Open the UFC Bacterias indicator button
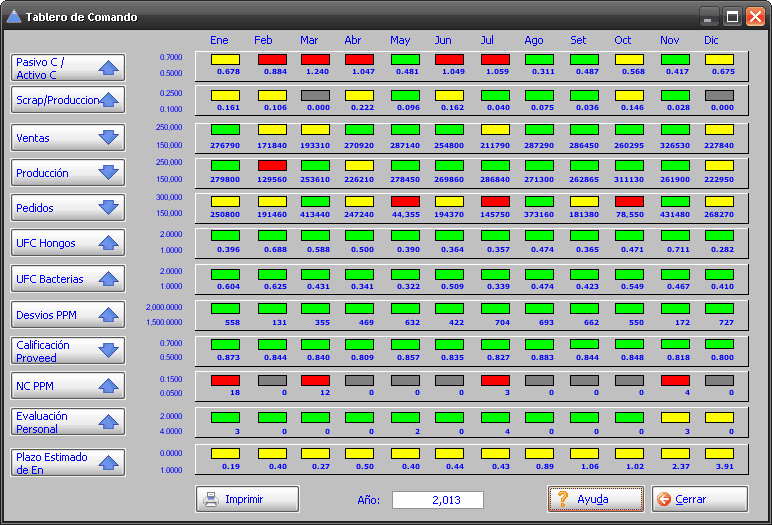 (67, 279)
